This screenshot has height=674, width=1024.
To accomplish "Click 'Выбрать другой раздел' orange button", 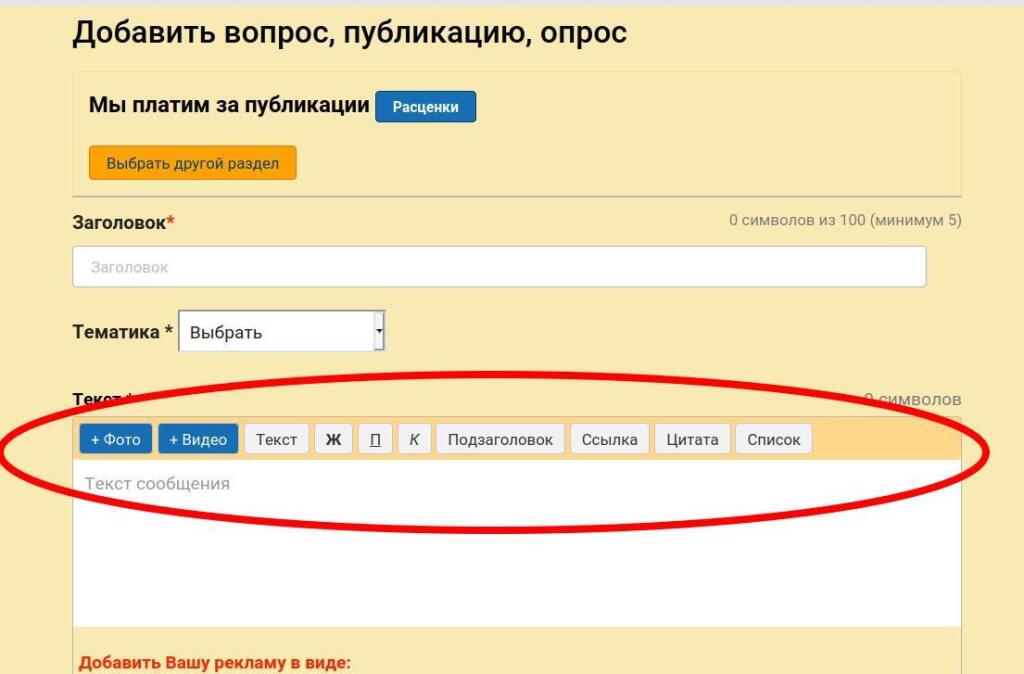I will [193, 163].
